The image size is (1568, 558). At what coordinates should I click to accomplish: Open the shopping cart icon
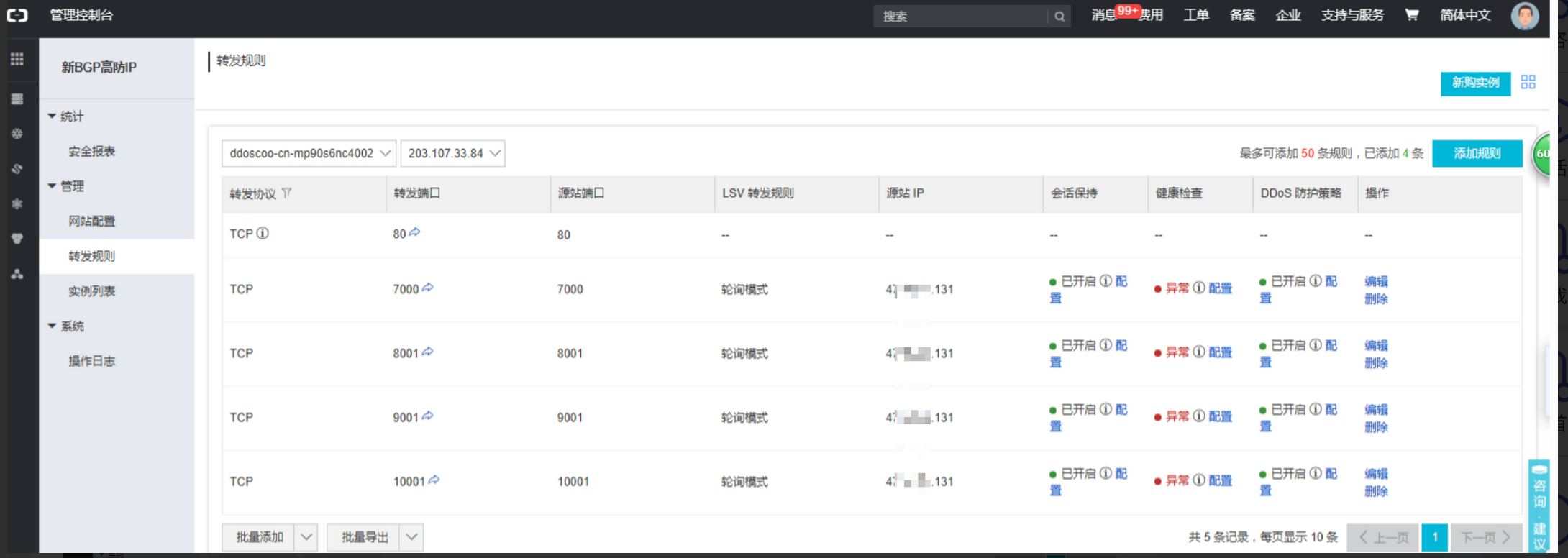click(1412, 14)
